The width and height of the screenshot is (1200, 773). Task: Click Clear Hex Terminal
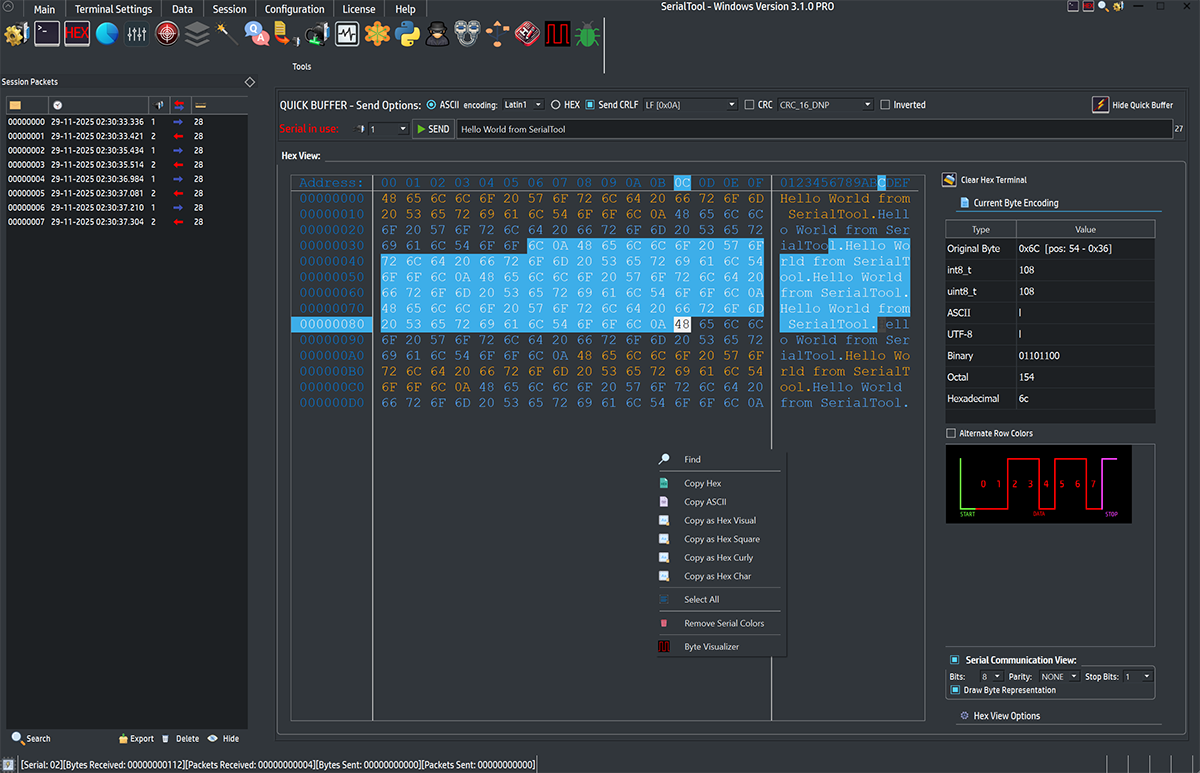coord(992,180)
